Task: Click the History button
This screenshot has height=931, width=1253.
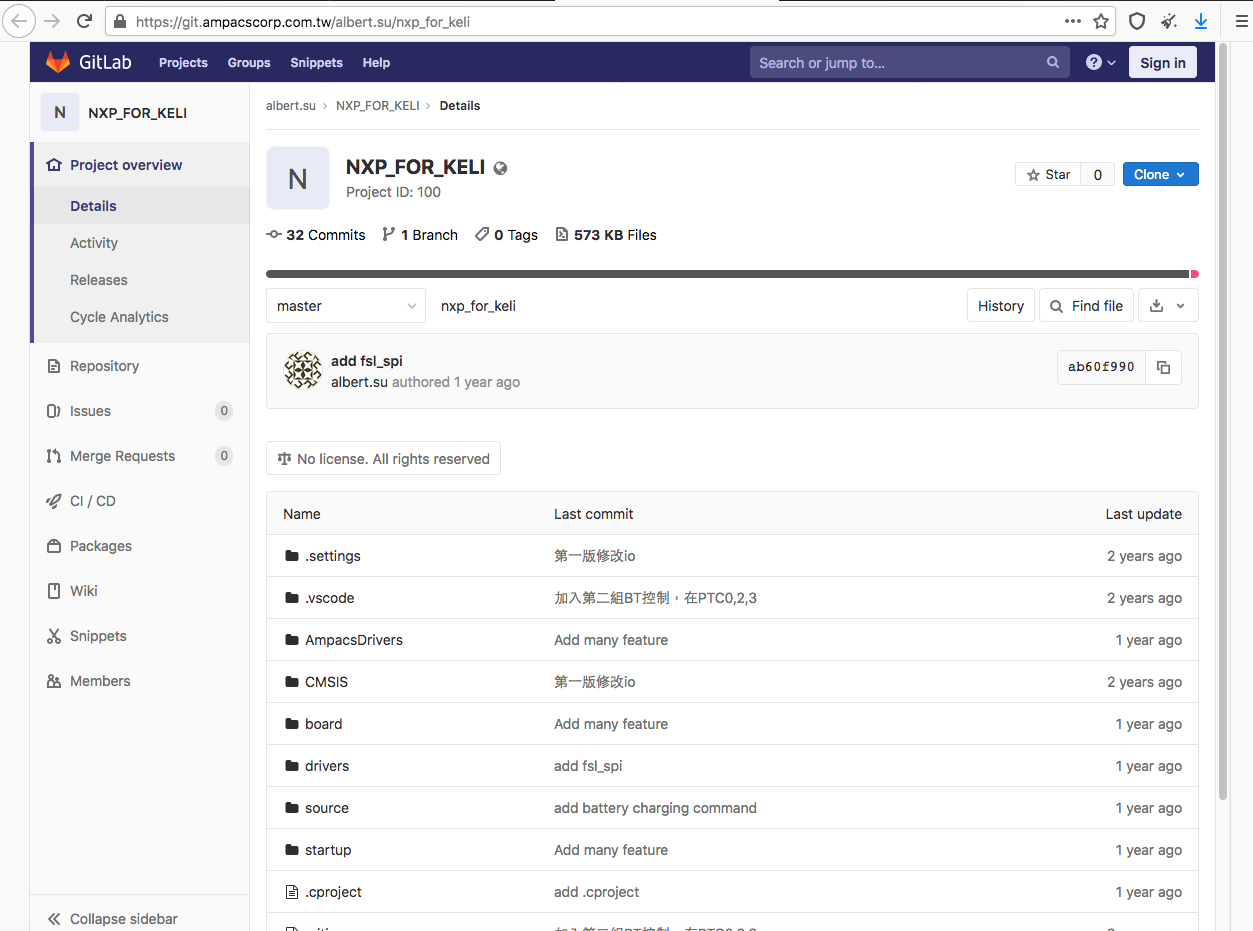Action: [1001, 306]
